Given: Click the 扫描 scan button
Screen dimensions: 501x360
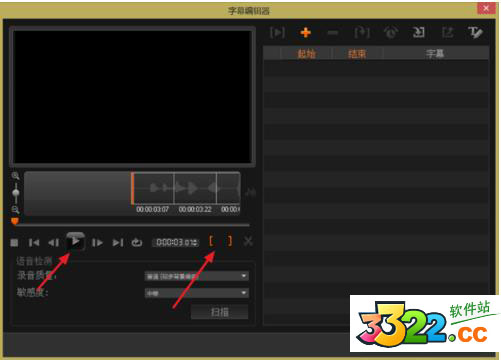Looking at the screenshot, I should coord(219,312).
